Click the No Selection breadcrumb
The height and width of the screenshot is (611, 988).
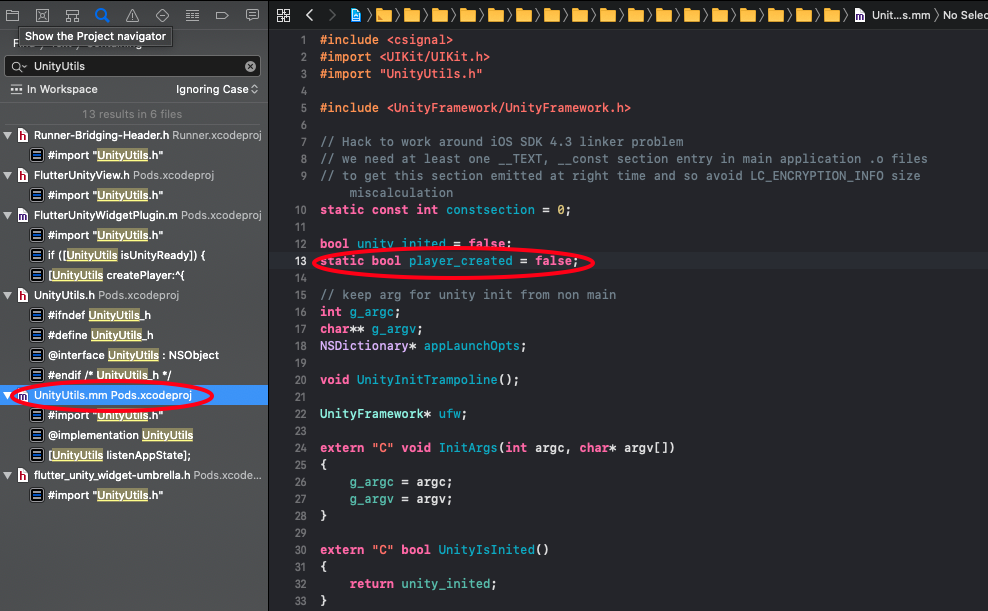965,15
